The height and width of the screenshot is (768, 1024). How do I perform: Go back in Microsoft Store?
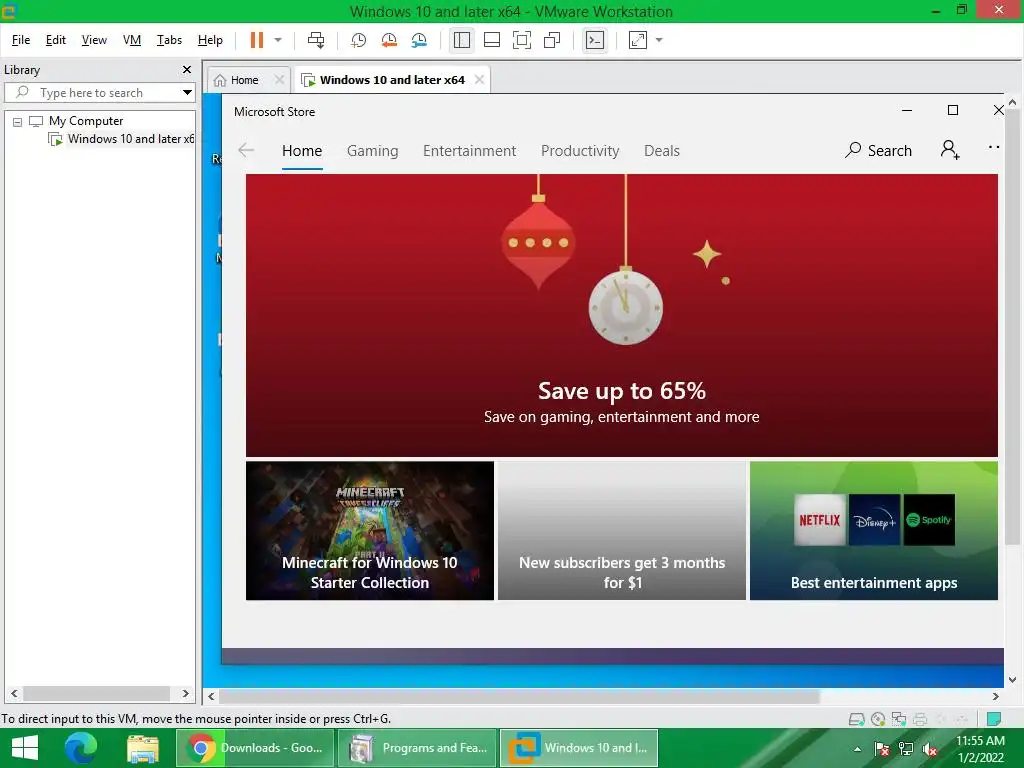coord(246,150)
